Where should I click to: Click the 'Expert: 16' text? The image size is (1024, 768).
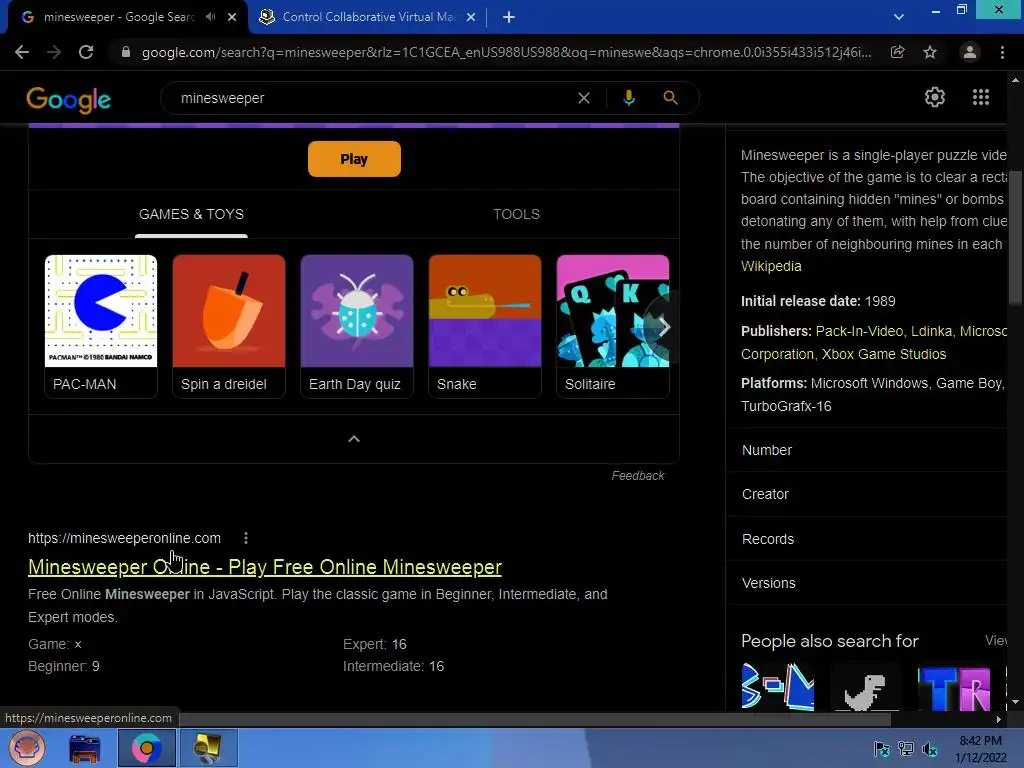(x=375, y=644)
